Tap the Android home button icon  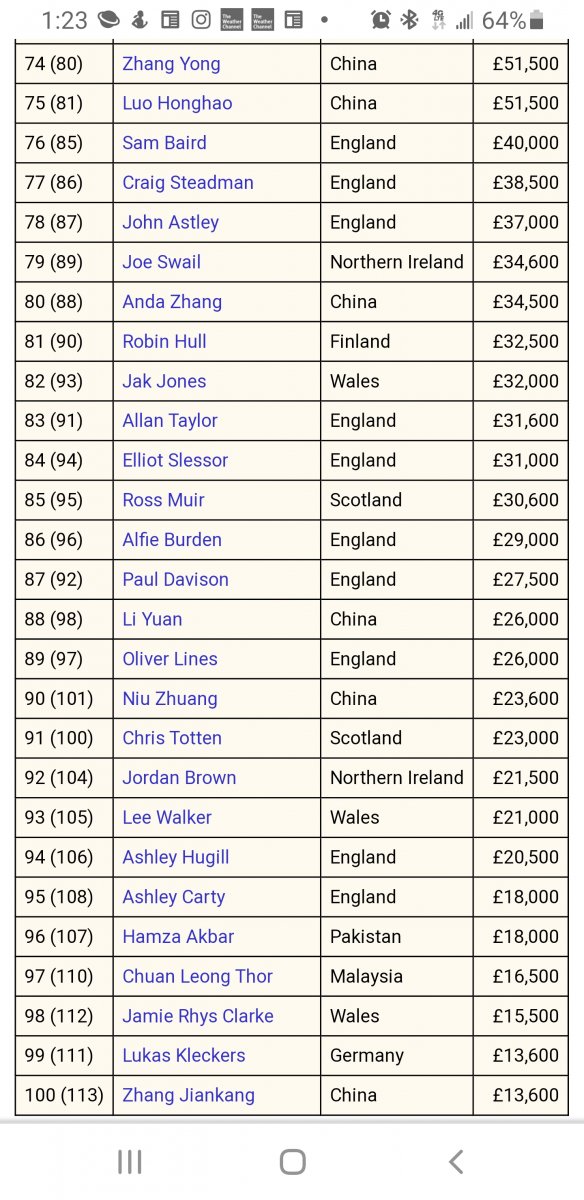(x=292, y=1161)
